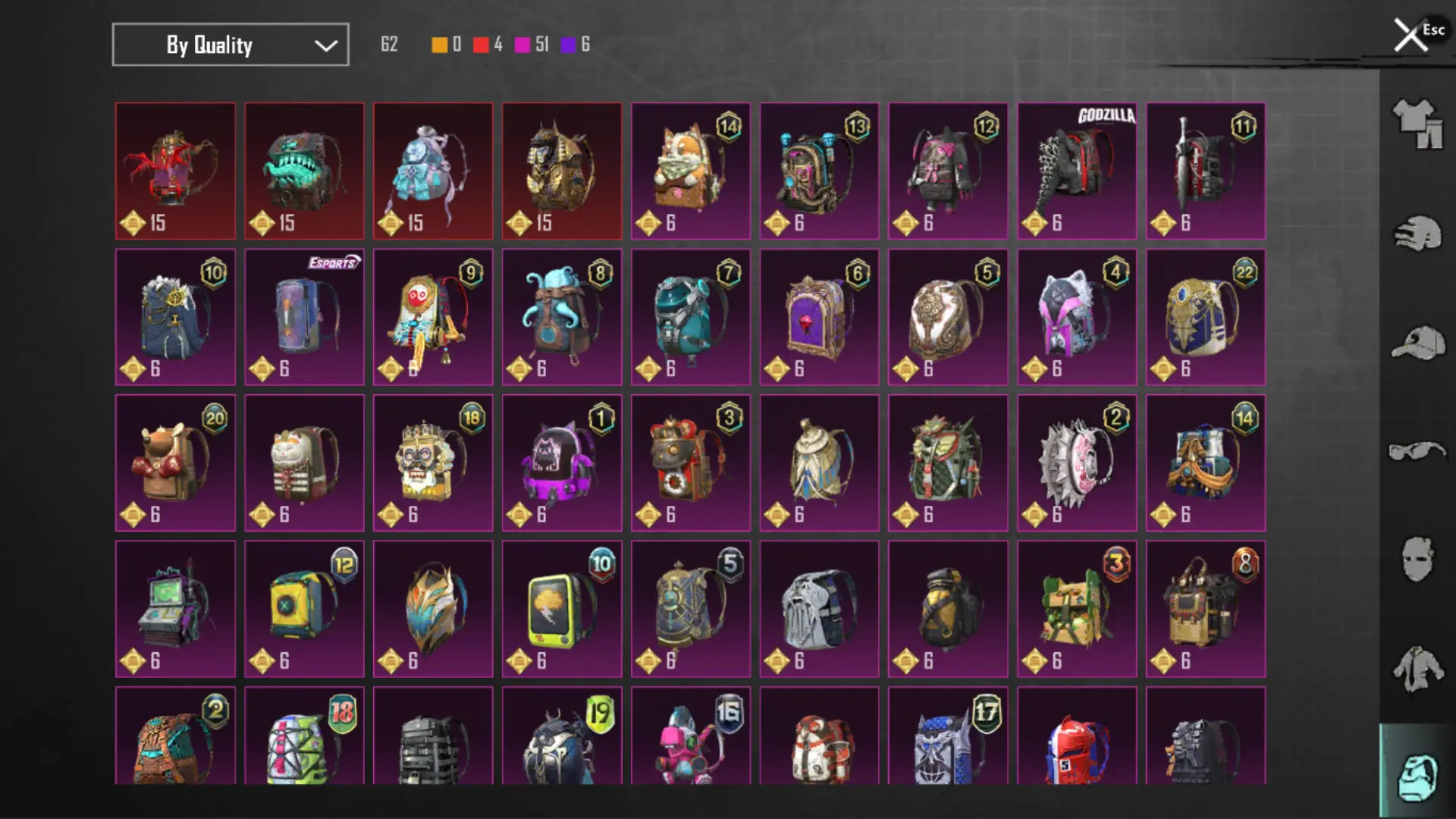The height and width of the screenshot is (819, 1456).
Task: Filter by the red quality swatch
Action: (481, 45)
